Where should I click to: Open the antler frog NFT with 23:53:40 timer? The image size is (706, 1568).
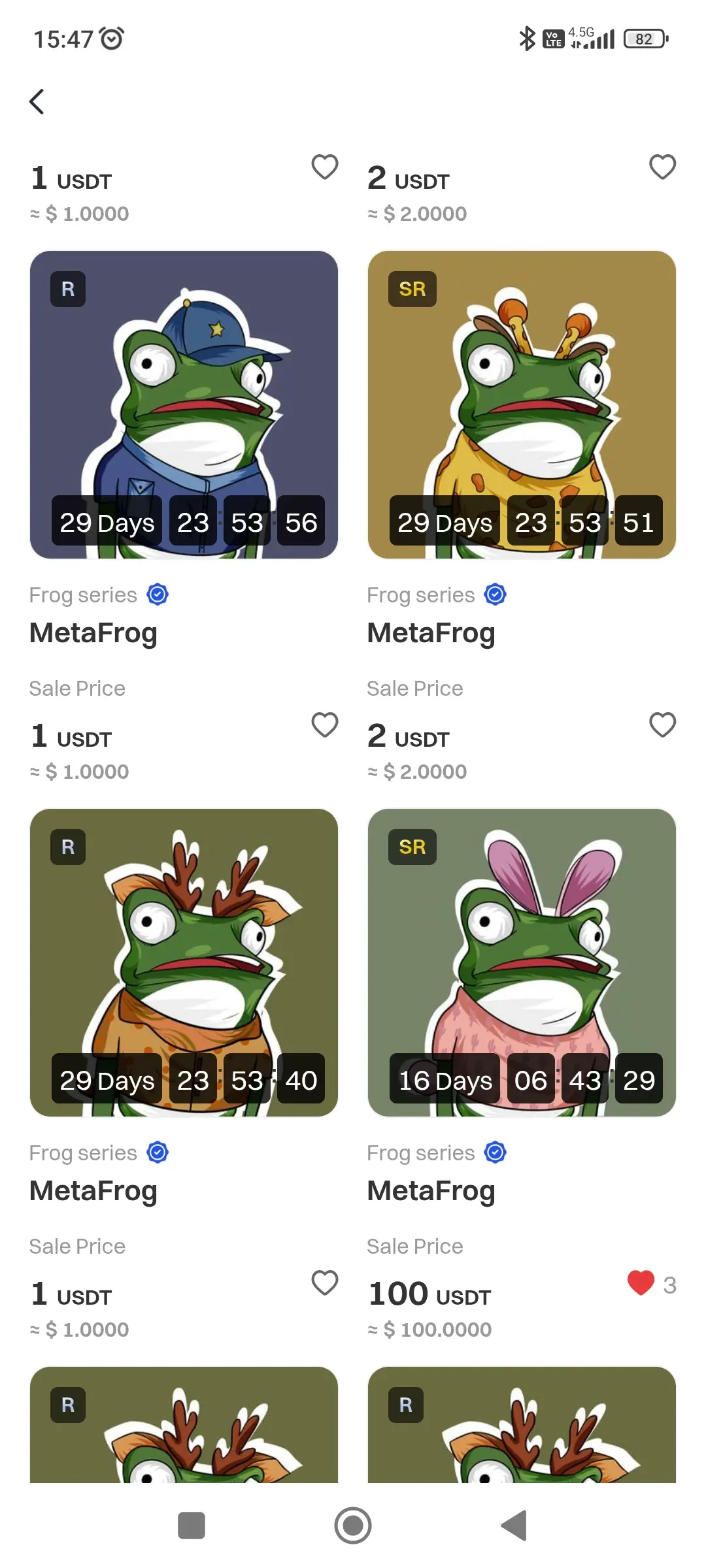pyautogui.click(x=184, y=962)
